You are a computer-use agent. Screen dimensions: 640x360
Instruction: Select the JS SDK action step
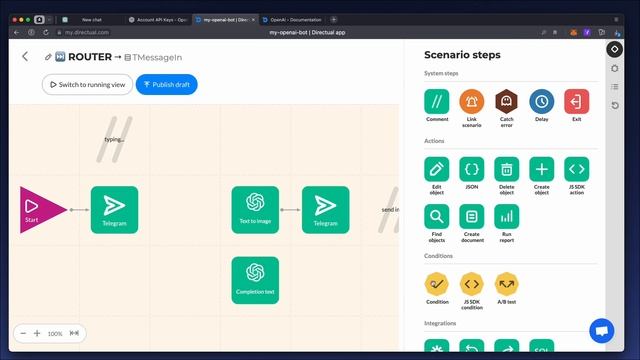point(576,169)
